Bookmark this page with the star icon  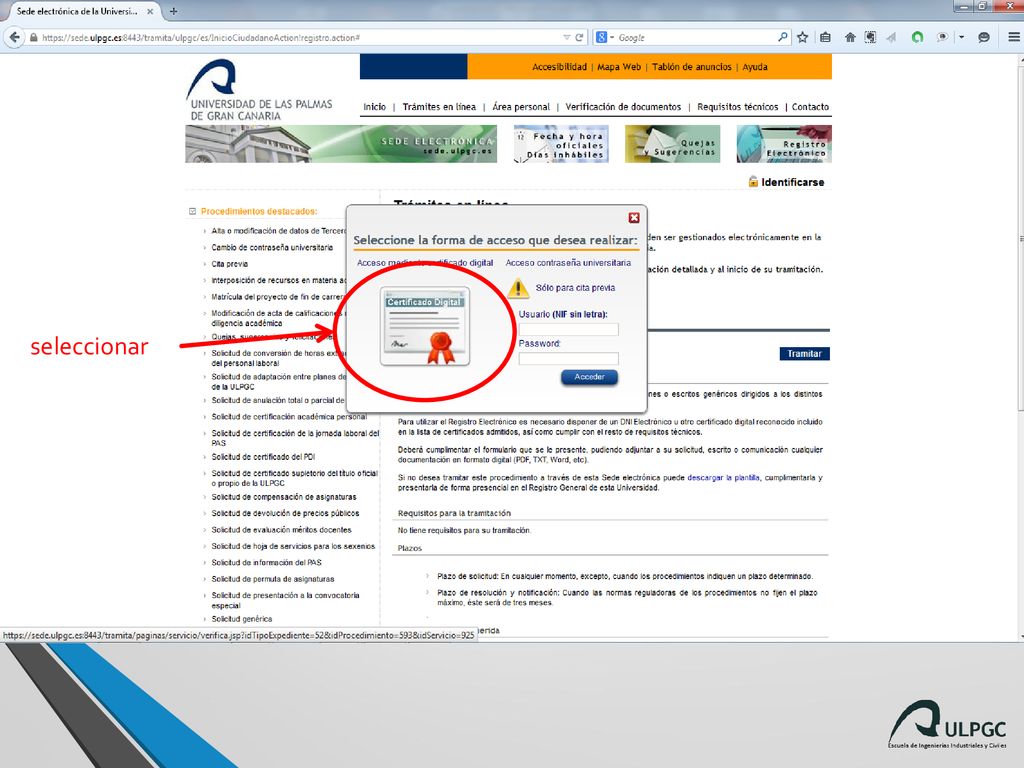coord(803,37)
